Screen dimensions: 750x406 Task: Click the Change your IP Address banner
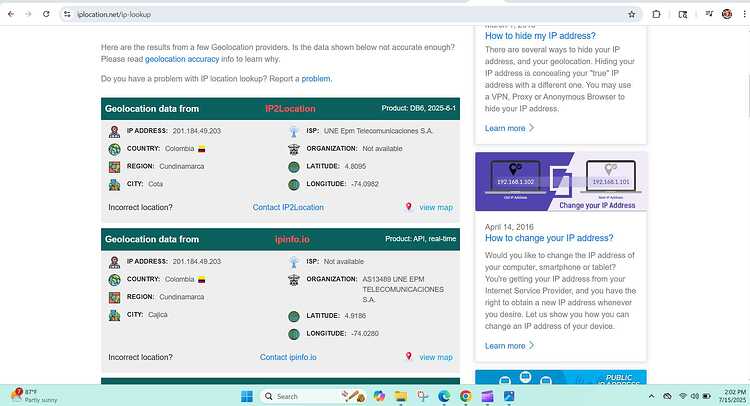pos(561,182)
